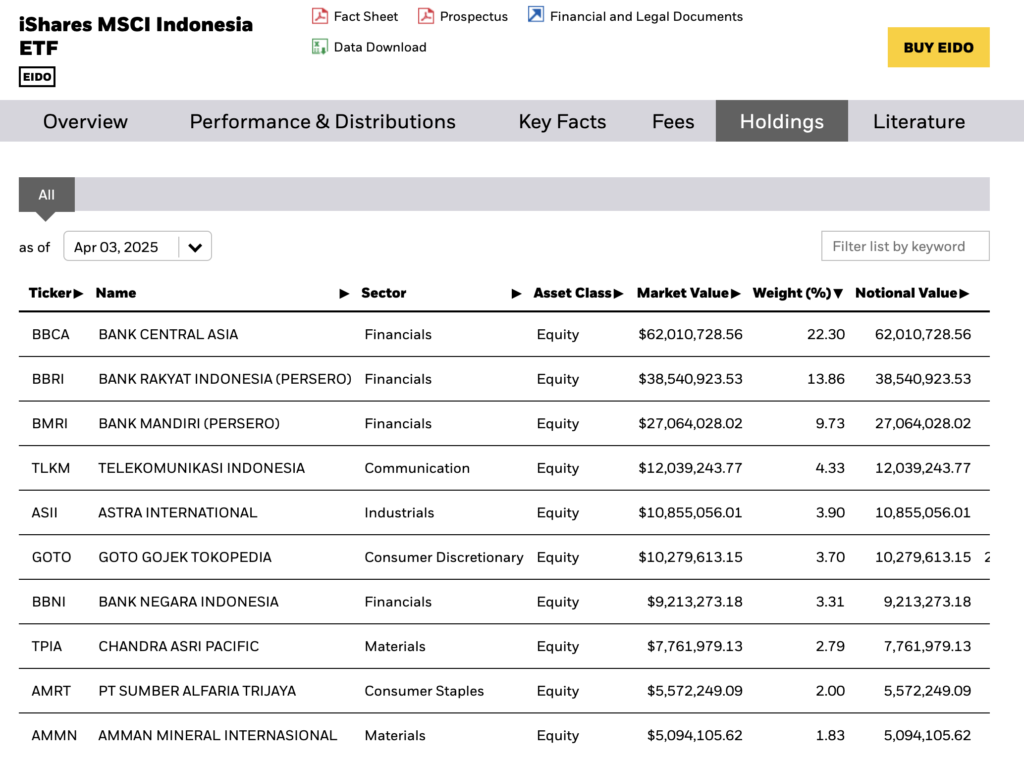Open the as-of date dropdown
The height and width of the screenshot is (759, 1024).
[x=137, y=246]
